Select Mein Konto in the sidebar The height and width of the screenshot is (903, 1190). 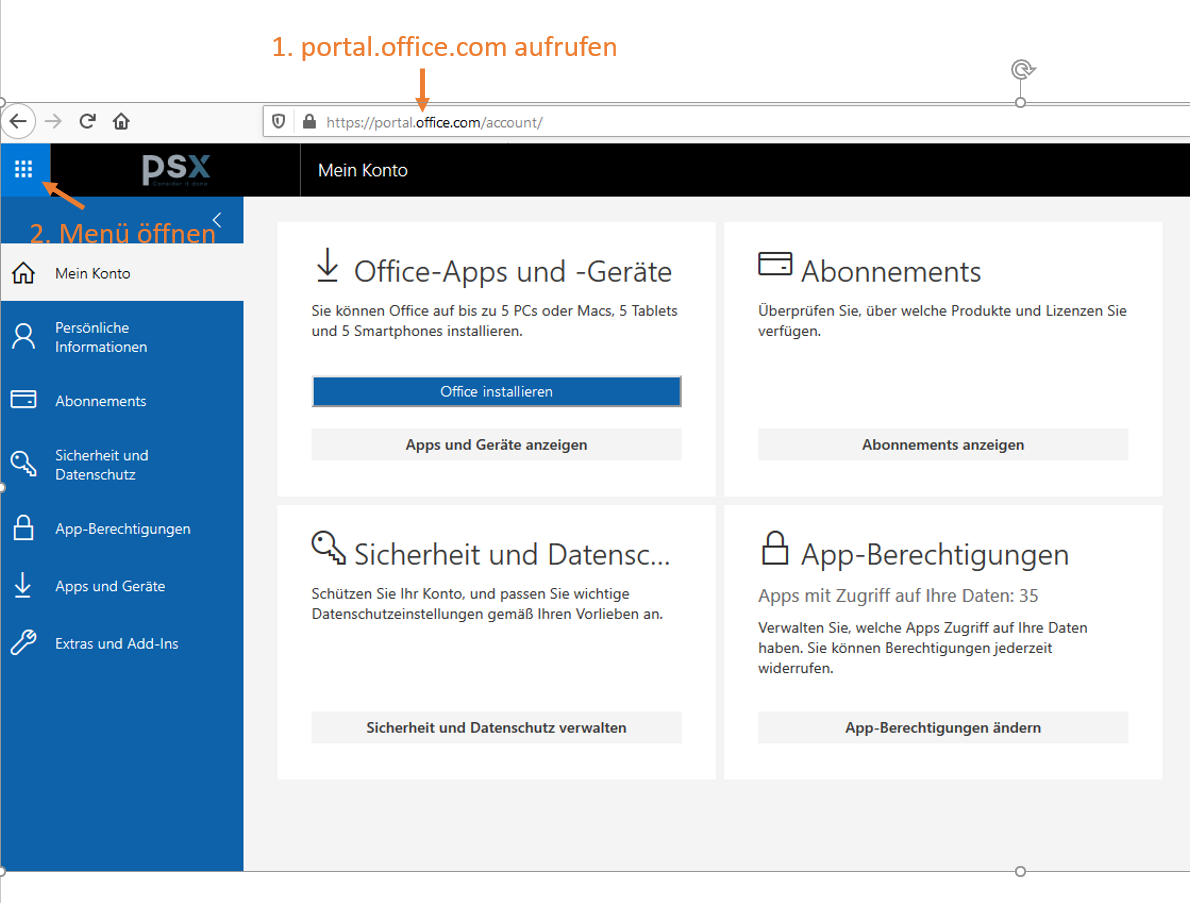(92, 273)
